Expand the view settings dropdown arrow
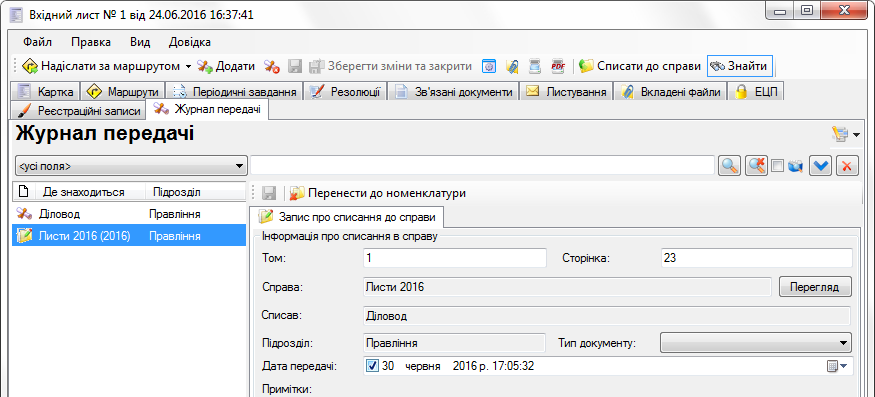The height and width of the screenshot is (397, 875). point(856,135)
